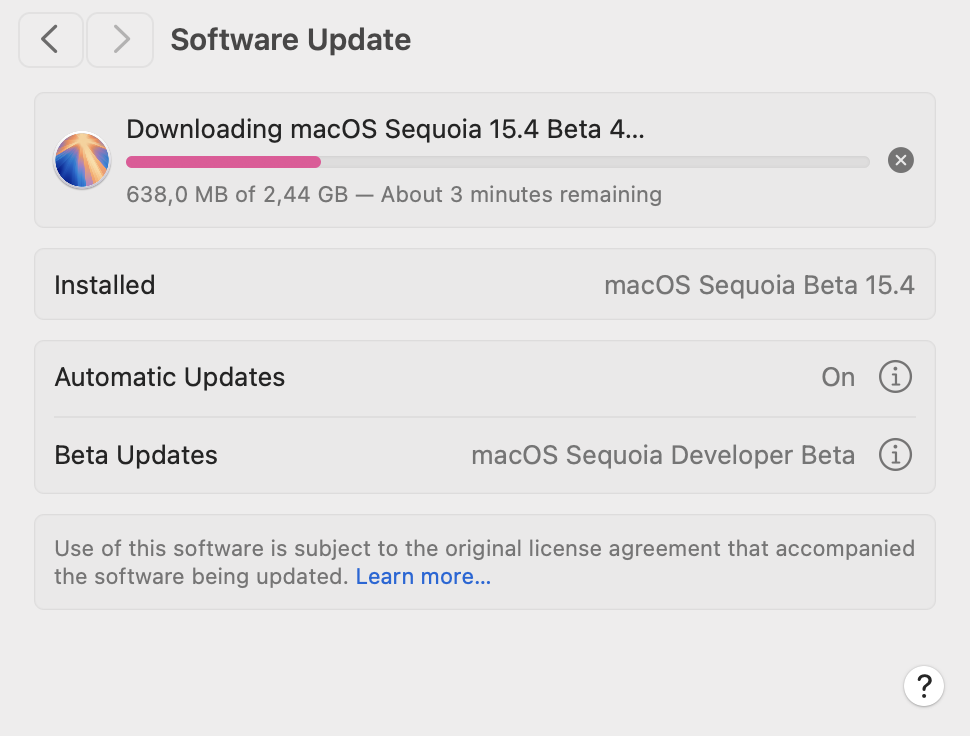Open info for Beta Updates
This screenshot has width=970, height=736.
895,455
